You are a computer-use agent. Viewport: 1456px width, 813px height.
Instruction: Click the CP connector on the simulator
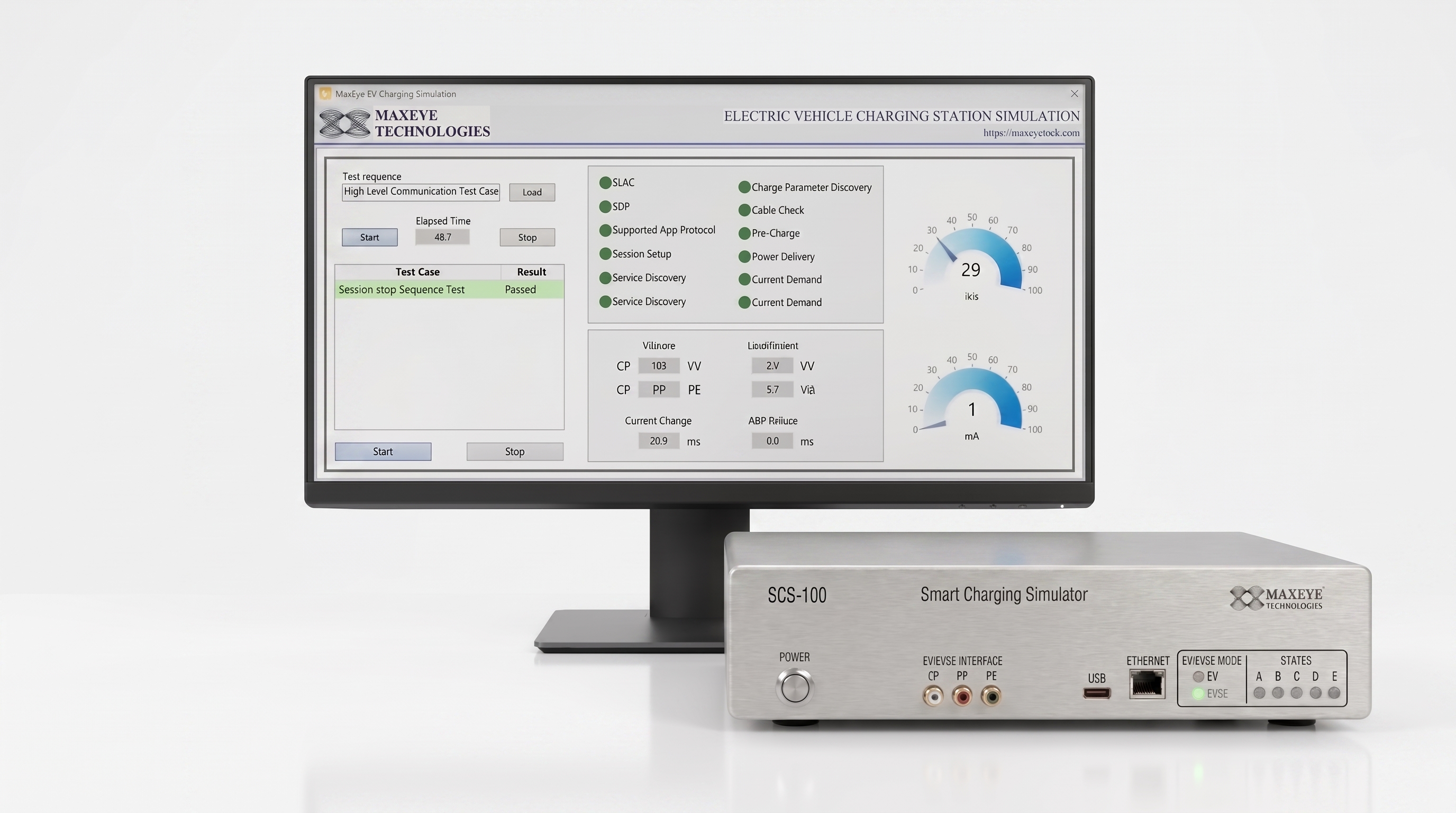coord(933,696)
